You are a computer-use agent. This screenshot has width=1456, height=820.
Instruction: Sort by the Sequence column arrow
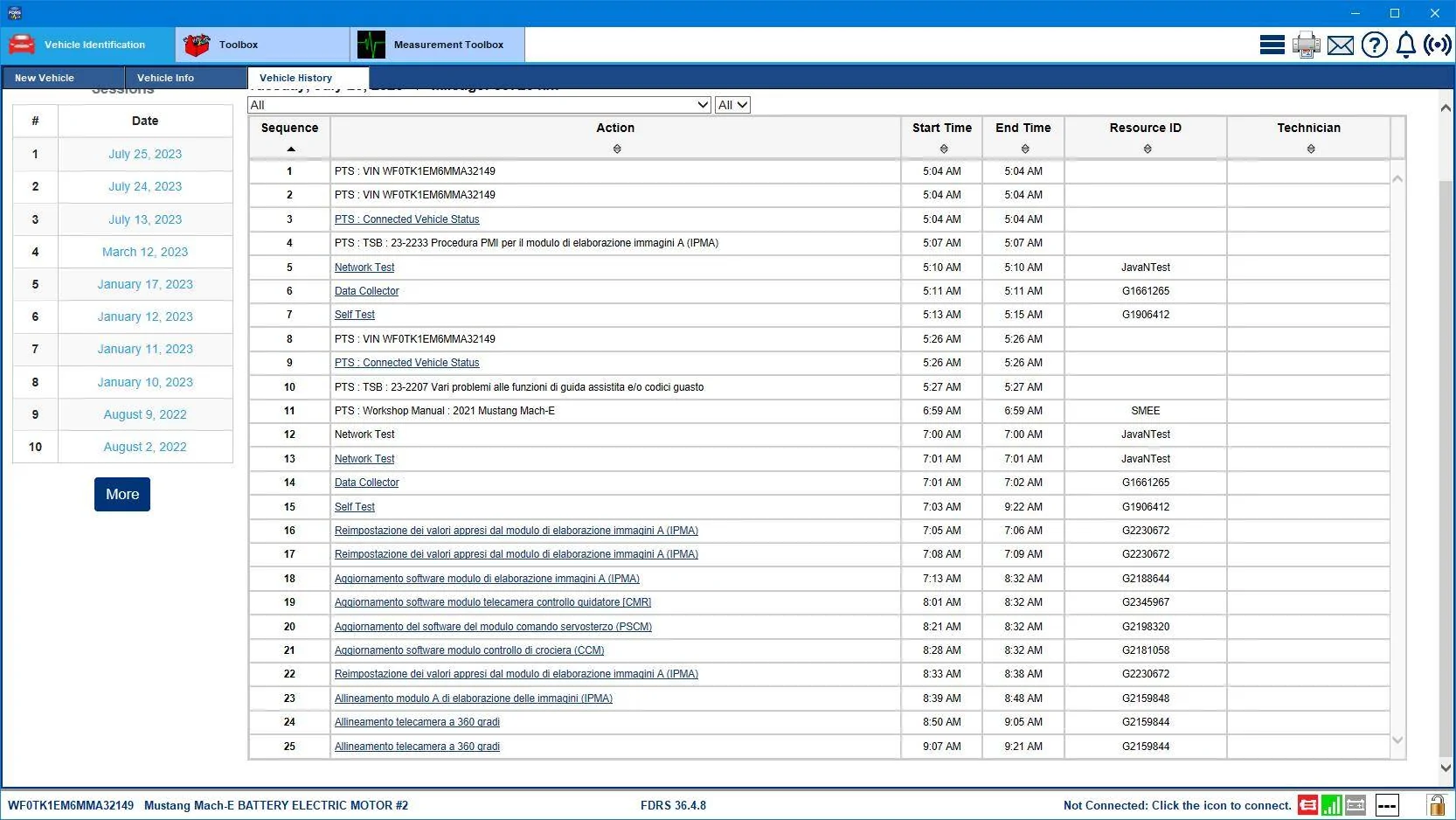[x=290, y=149]
